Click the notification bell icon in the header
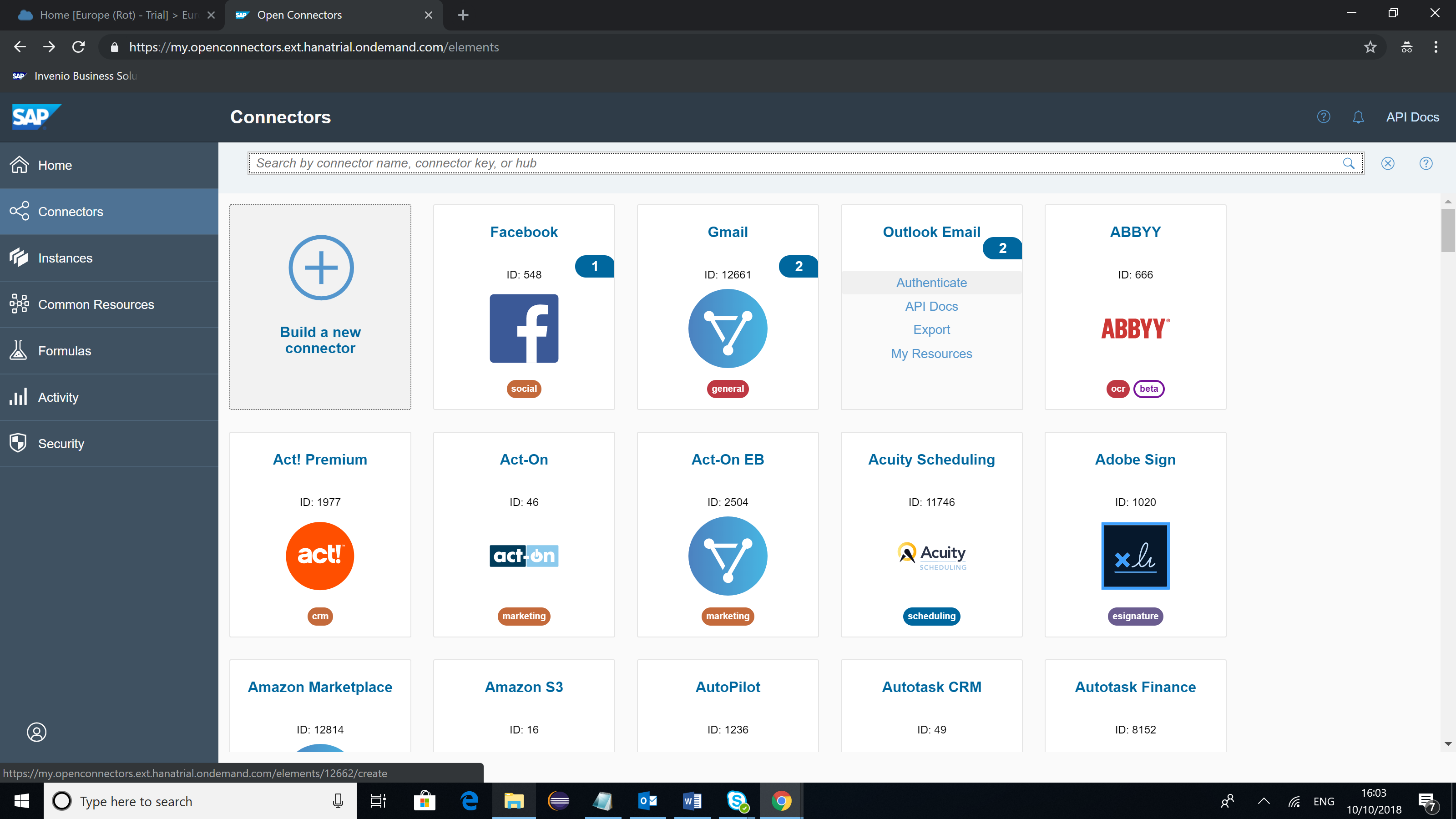 [1358, 117]
